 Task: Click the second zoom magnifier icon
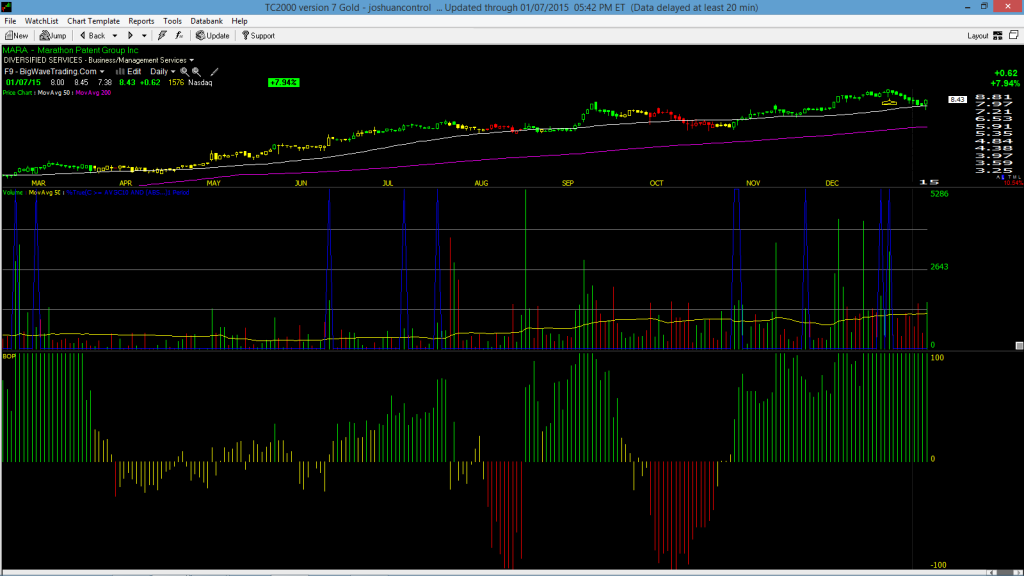[x=197, y=72]
